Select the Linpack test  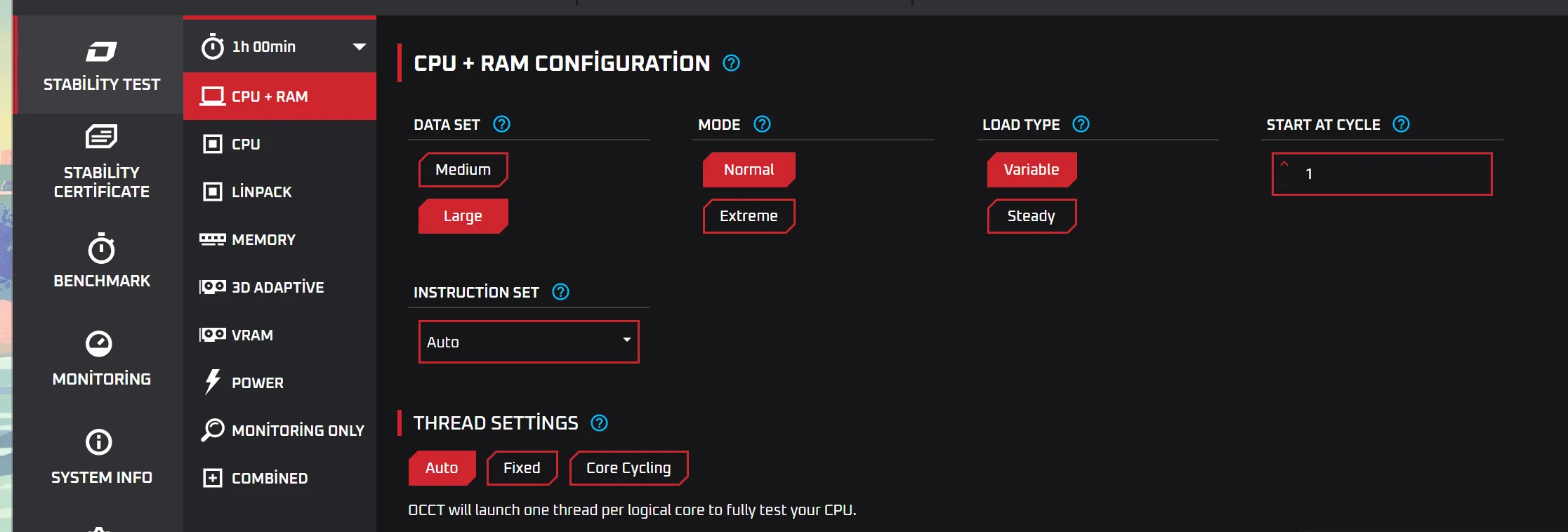(261, 192)
